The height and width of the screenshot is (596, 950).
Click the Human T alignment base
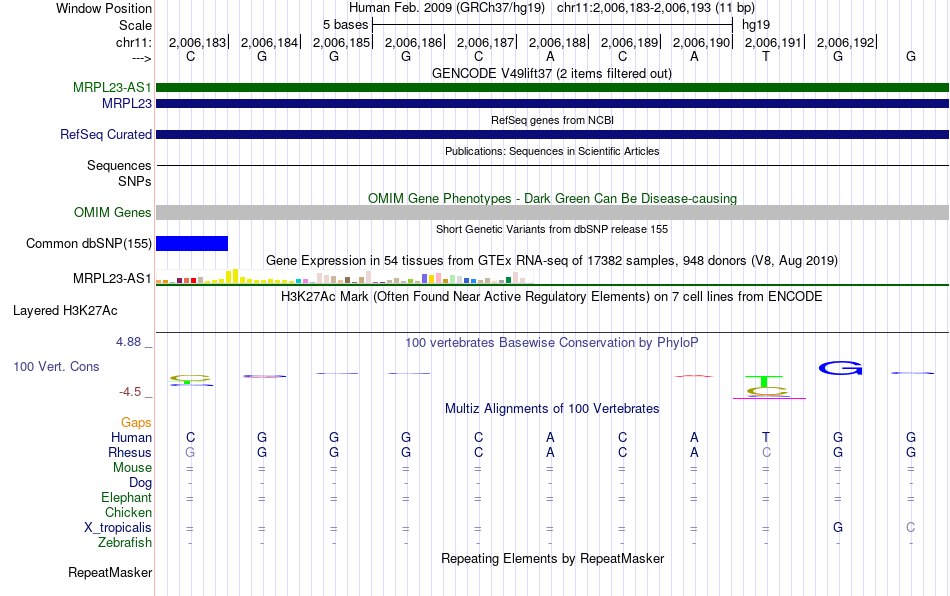click(766, 437)
